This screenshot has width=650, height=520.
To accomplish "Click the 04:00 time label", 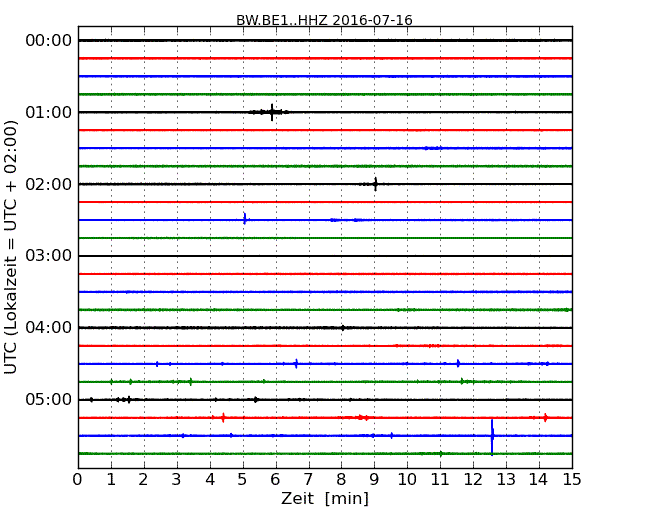I will tap(49, 328).
